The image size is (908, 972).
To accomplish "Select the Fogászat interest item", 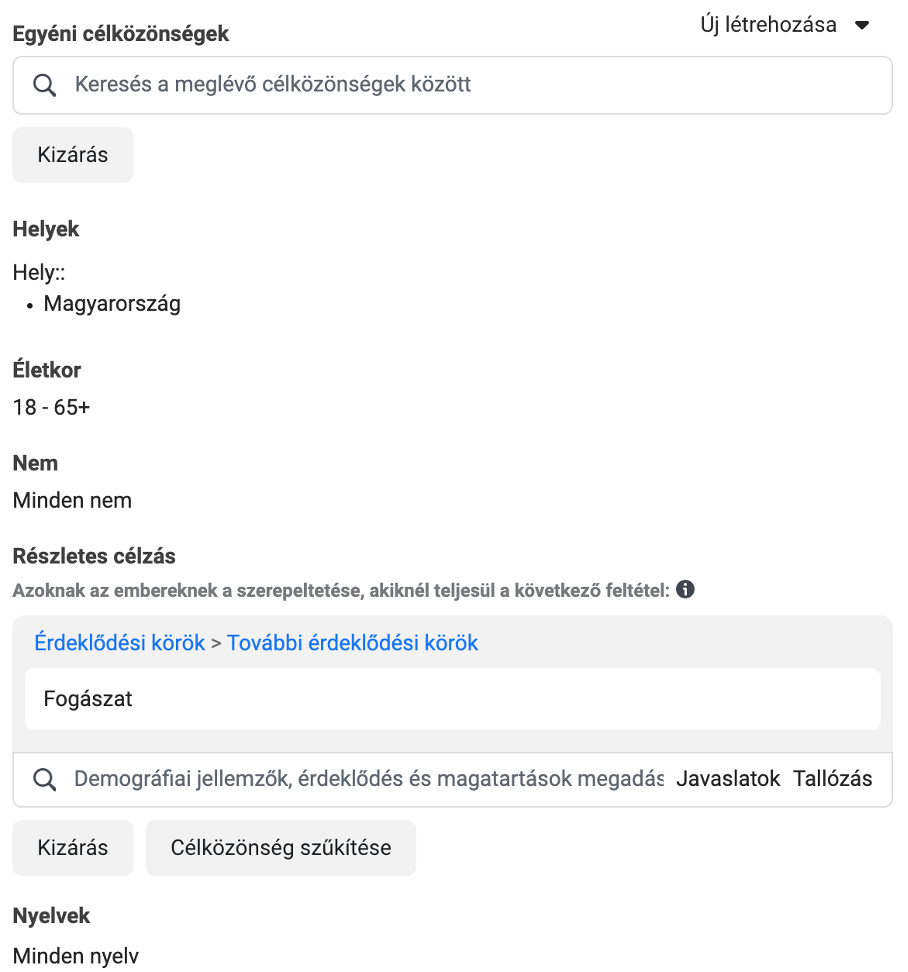I will [452, 699].
